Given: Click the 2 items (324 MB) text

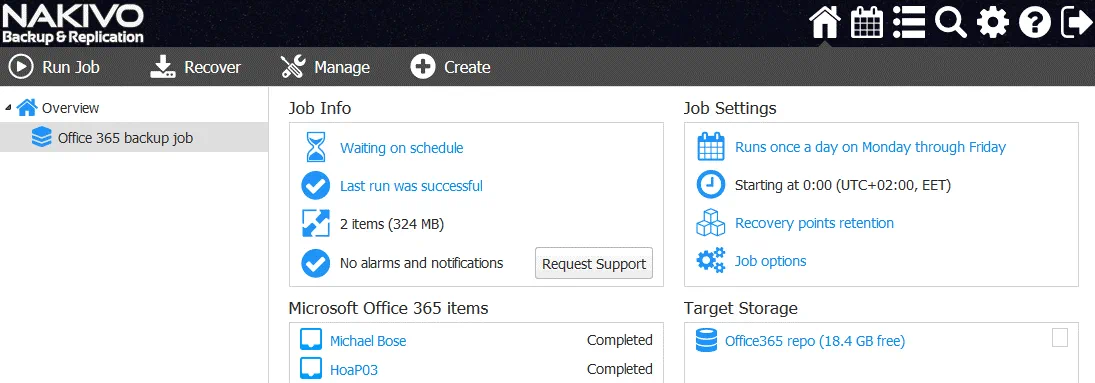Looking at the screenshot, I should point(392,224).
